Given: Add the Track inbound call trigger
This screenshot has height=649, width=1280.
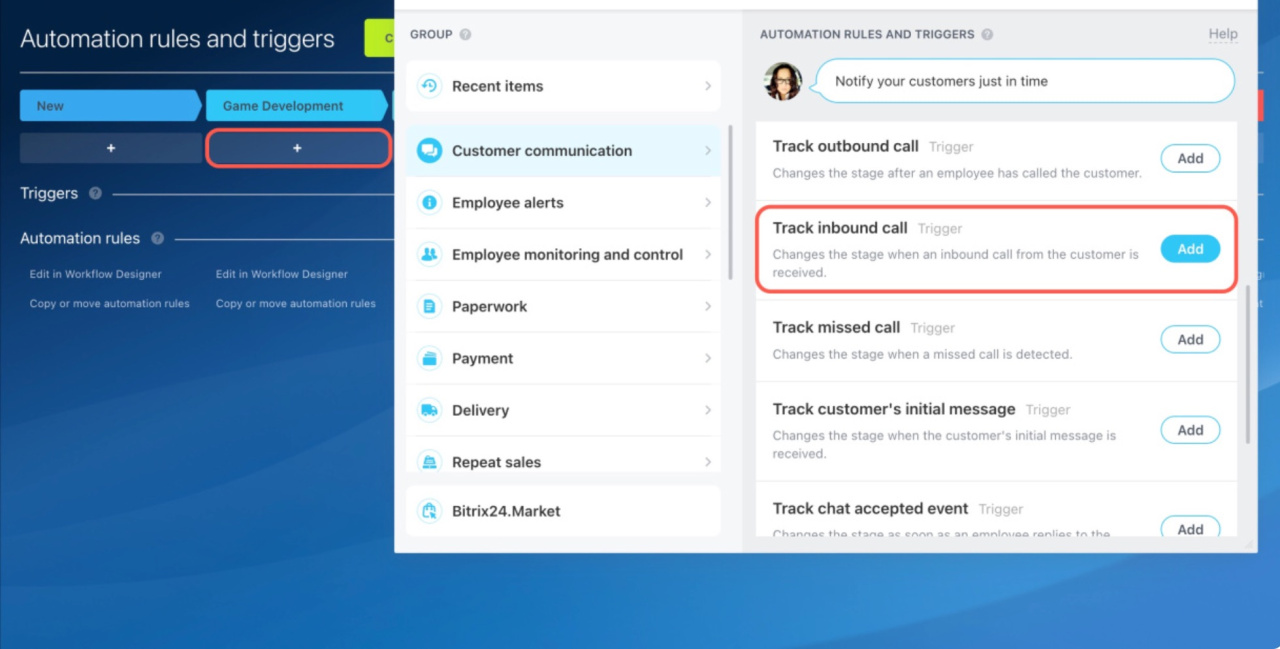Looking at the screenshot, I should (1190, 249).
